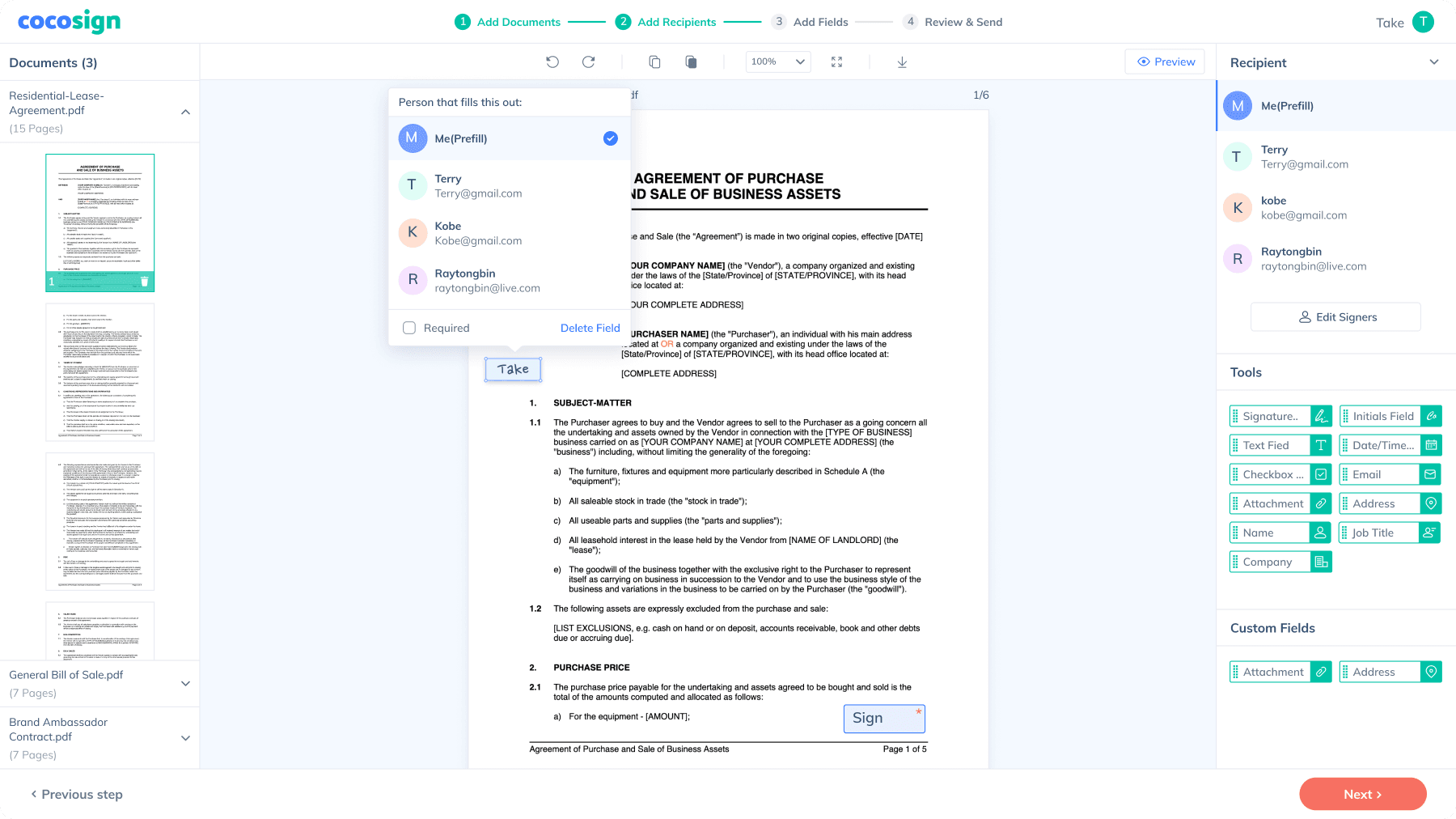Download the document
The width and height of the screenshot is (1456, 819).
902,62
